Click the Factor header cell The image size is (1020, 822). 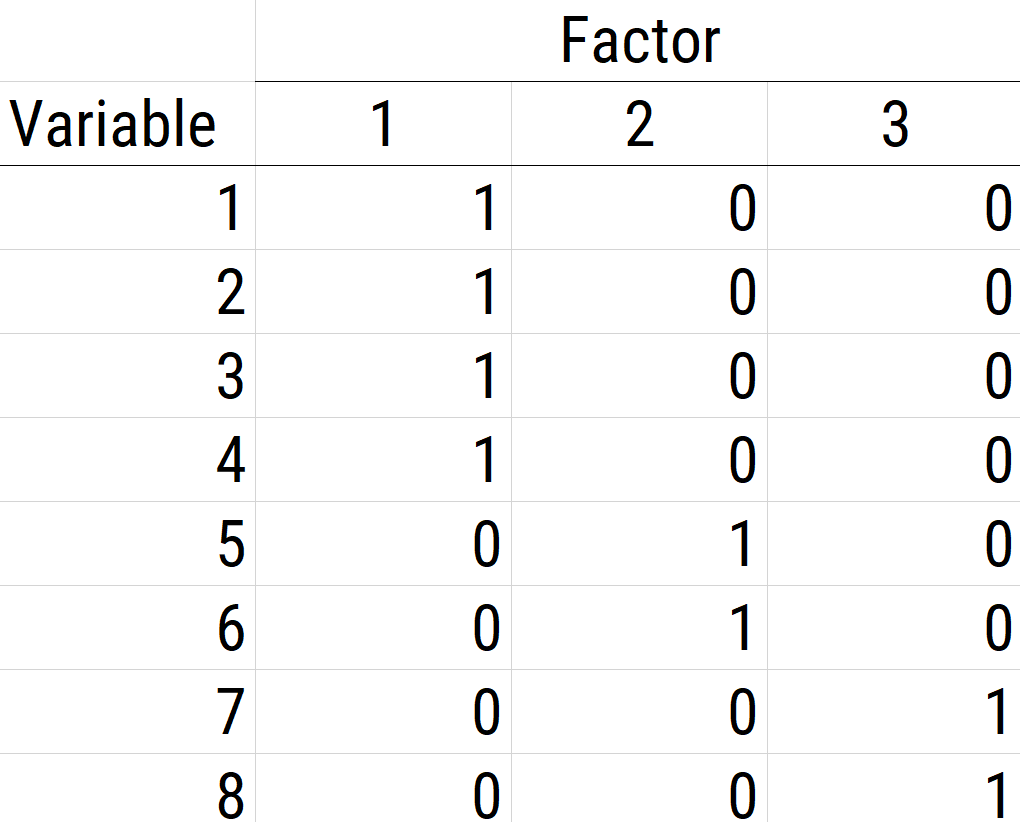[639, 41]
